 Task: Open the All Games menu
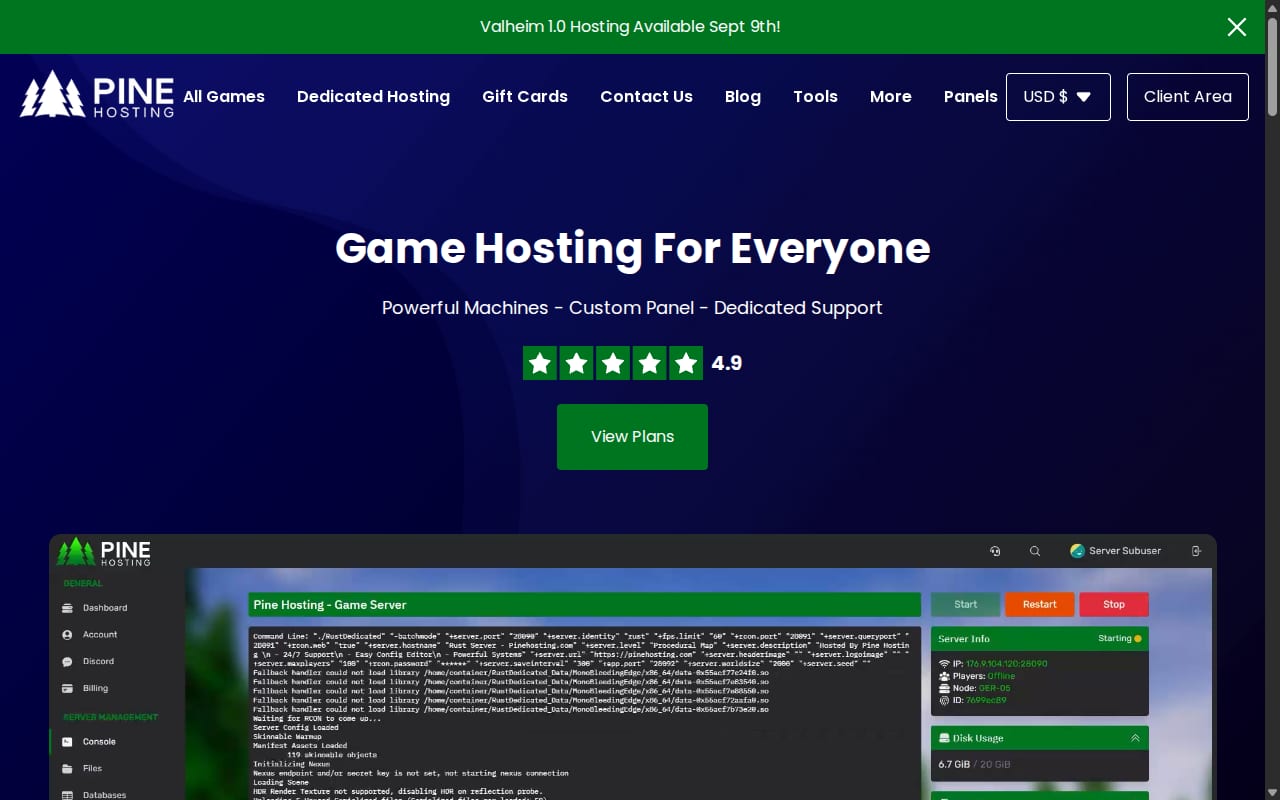tap(224, 97)
